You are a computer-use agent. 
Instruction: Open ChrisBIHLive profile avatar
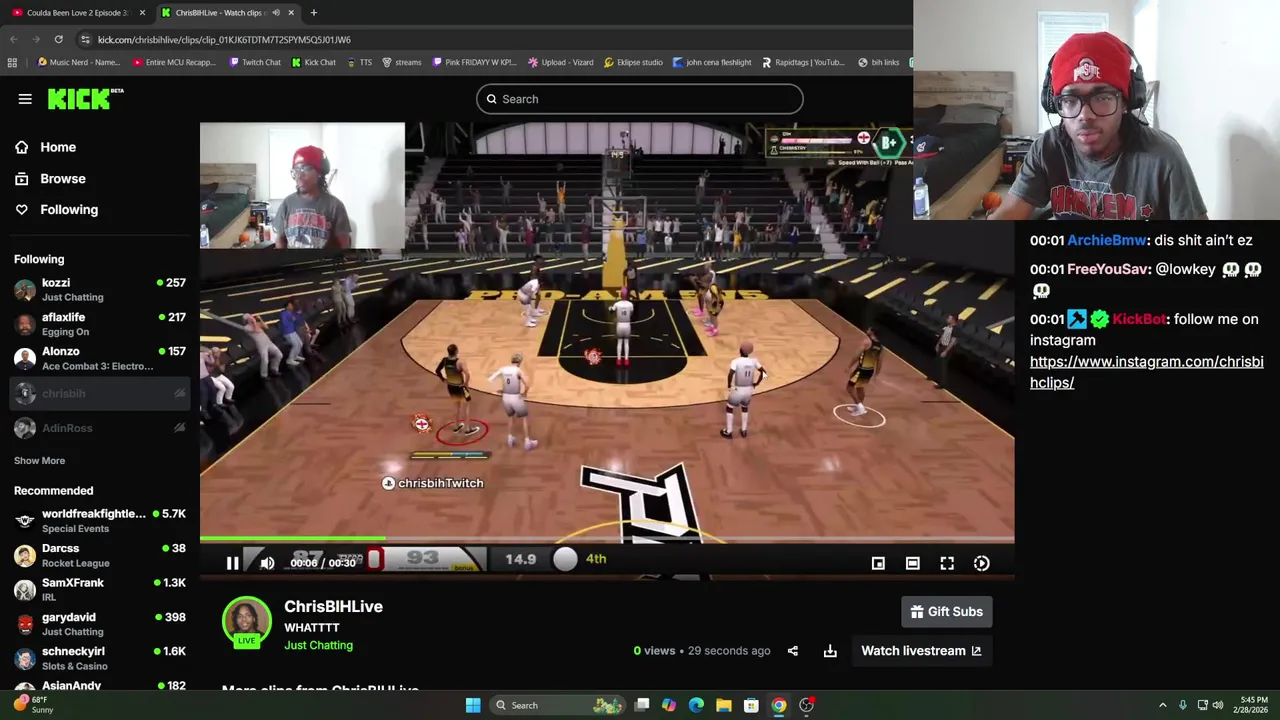(x=246, y=622)
